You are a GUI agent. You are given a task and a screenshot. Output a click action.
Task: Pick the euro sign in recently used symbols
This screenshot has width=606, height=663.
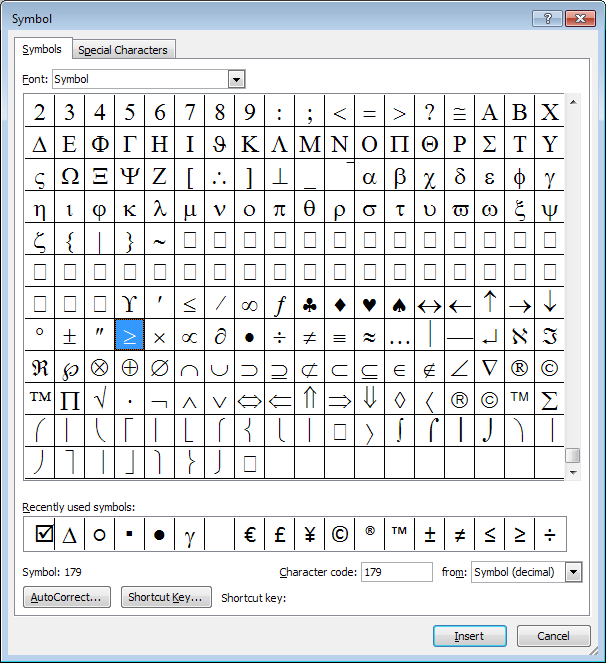click(250, 534)
